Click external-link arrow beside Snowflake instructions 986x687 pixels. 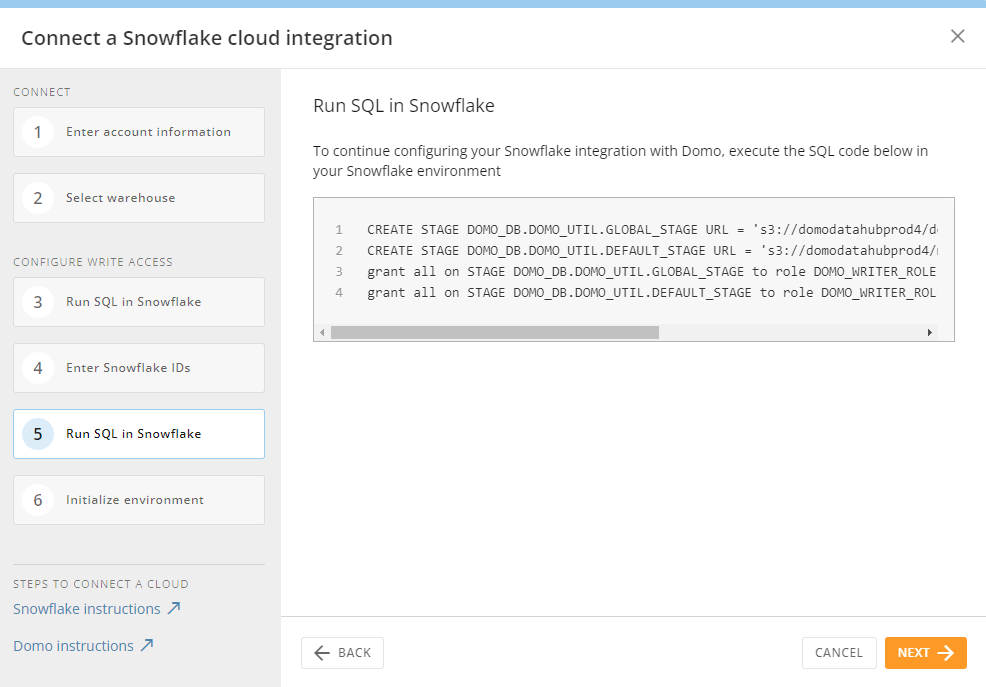click(174, 608)
